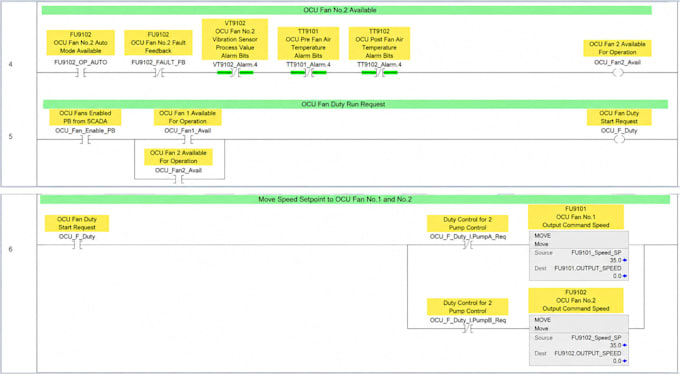Click the 'OCU Fan No.2 Auto Mode Available' description
This screenshot has height=374, width=680.
[x=81, y=43]
